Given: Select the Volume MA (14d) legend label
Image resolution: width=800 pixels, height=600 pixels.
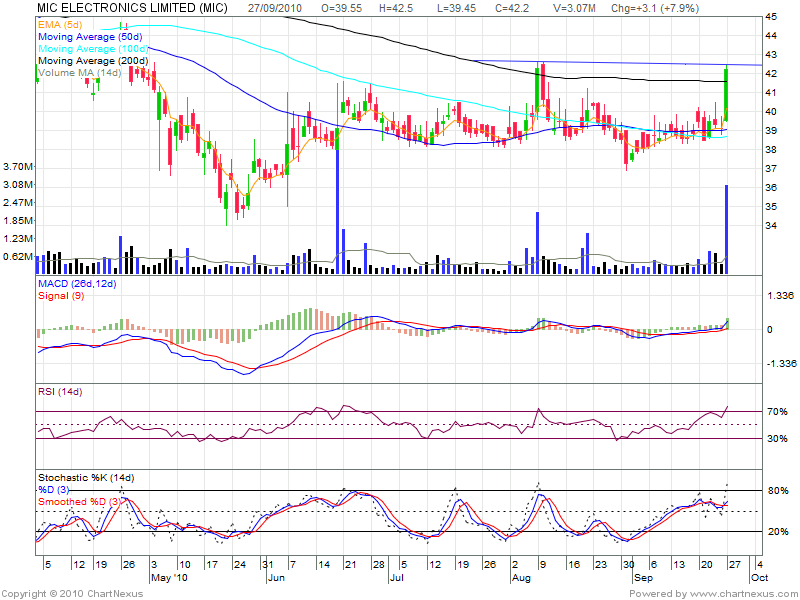Looking at the screenshot, I should pyautogui.click(x=77, y=72).
